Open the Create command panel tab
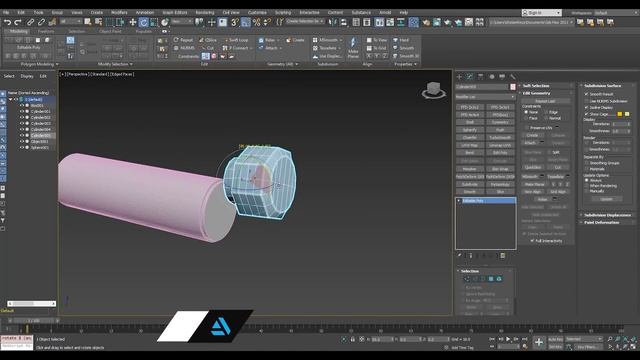 point(459,76)
